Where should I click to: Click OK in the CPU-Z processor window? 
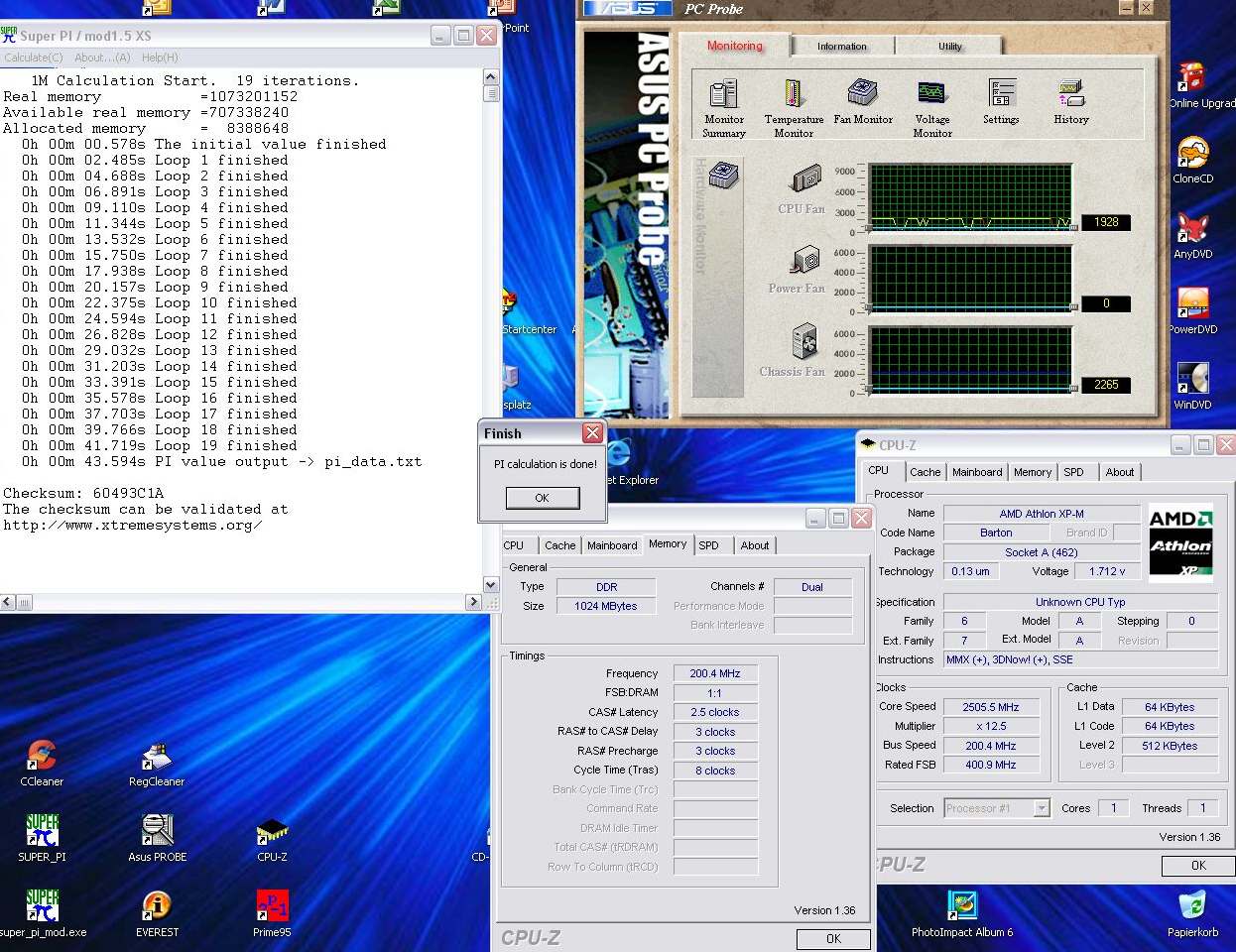click(1198, 866)
